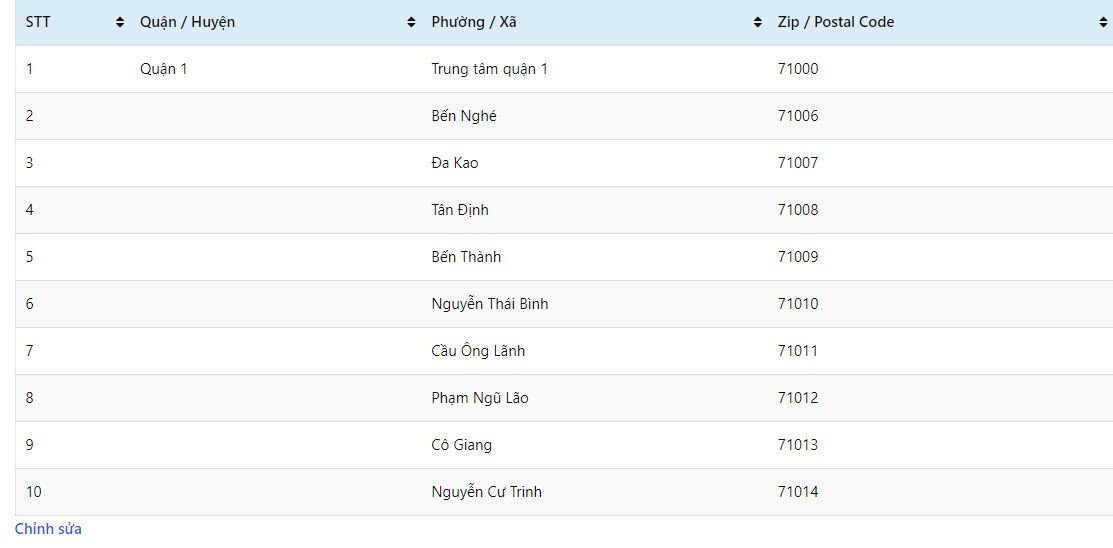Select the Phạm Ngũ Lão row
This screenshot has height=548, width=1113.
point(564,398)
